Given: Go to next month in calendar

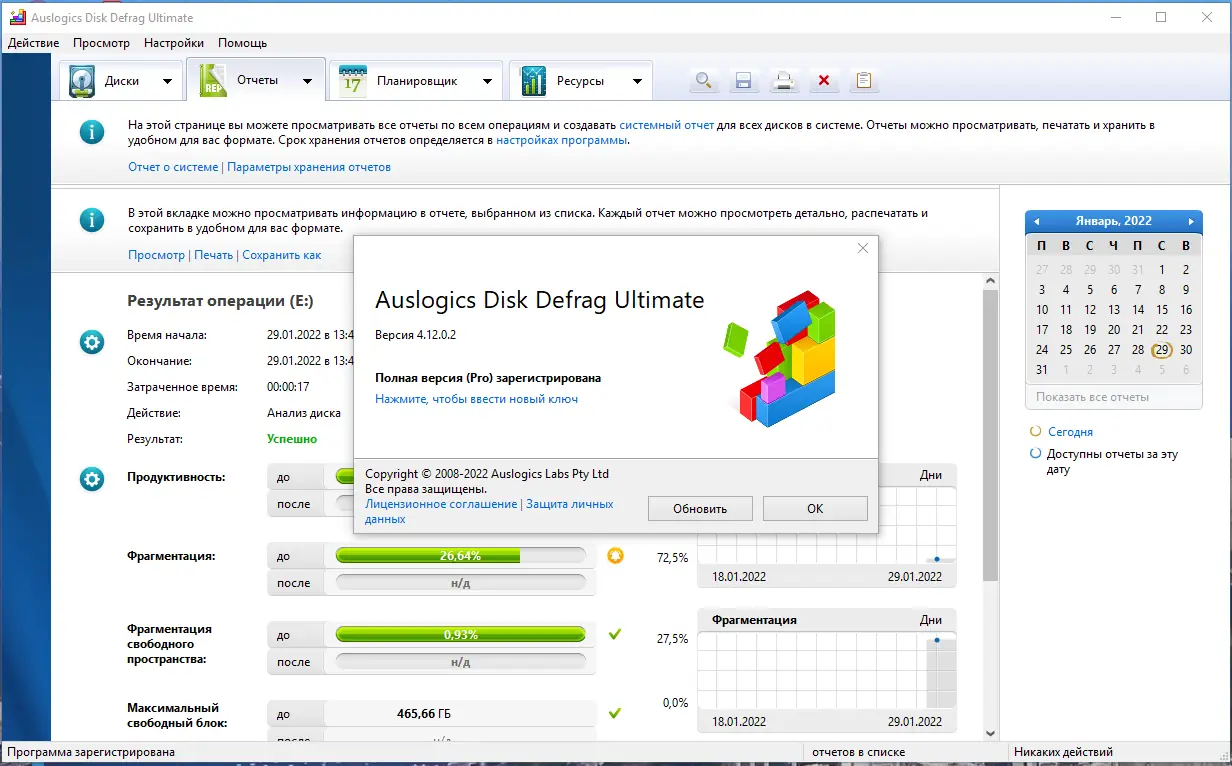Looking at the screenshot, I should (1191, 221).
